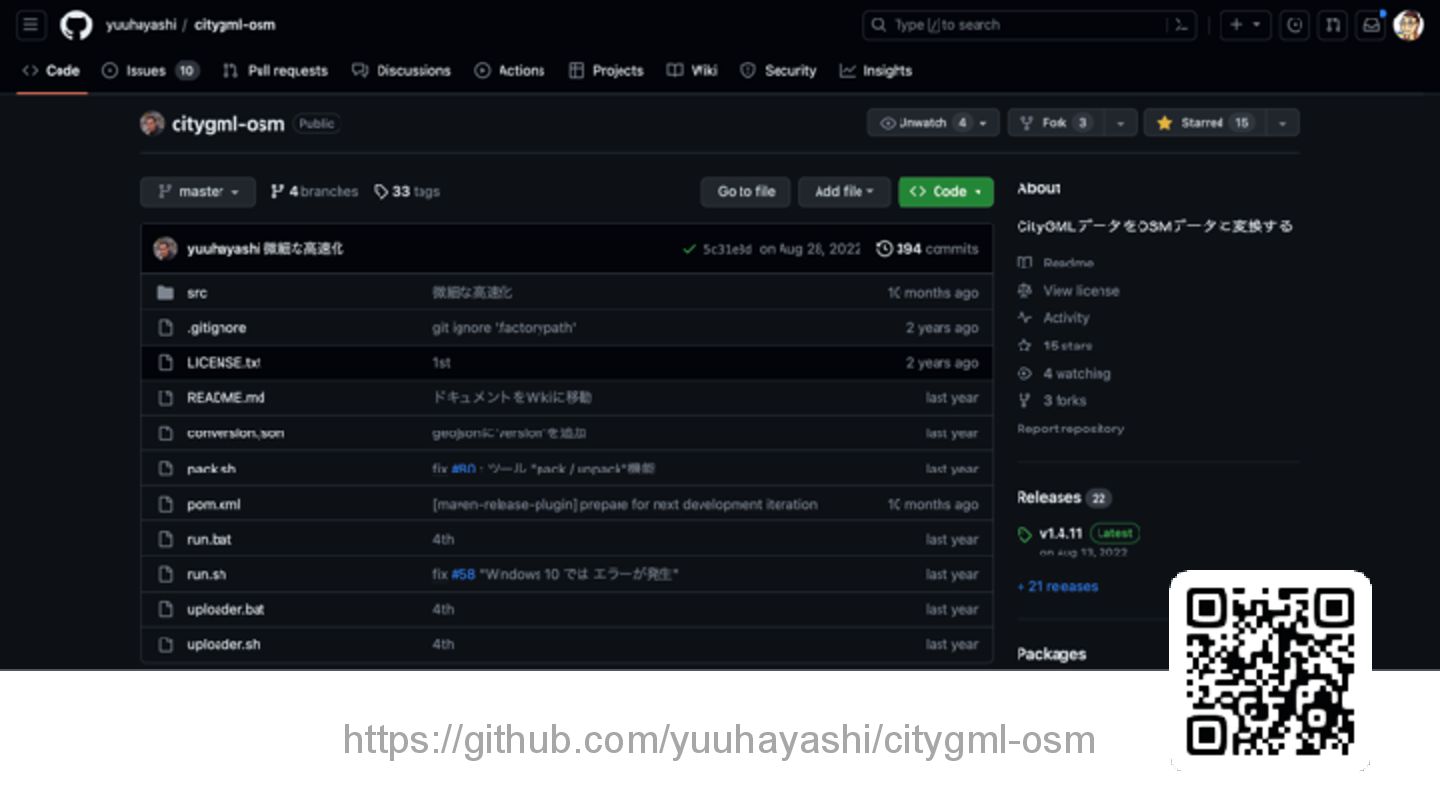Open issue #58 link in run.sh commit
This screenshot has height=810, width=1440.
pyautogui.click(x=463, y=574)
